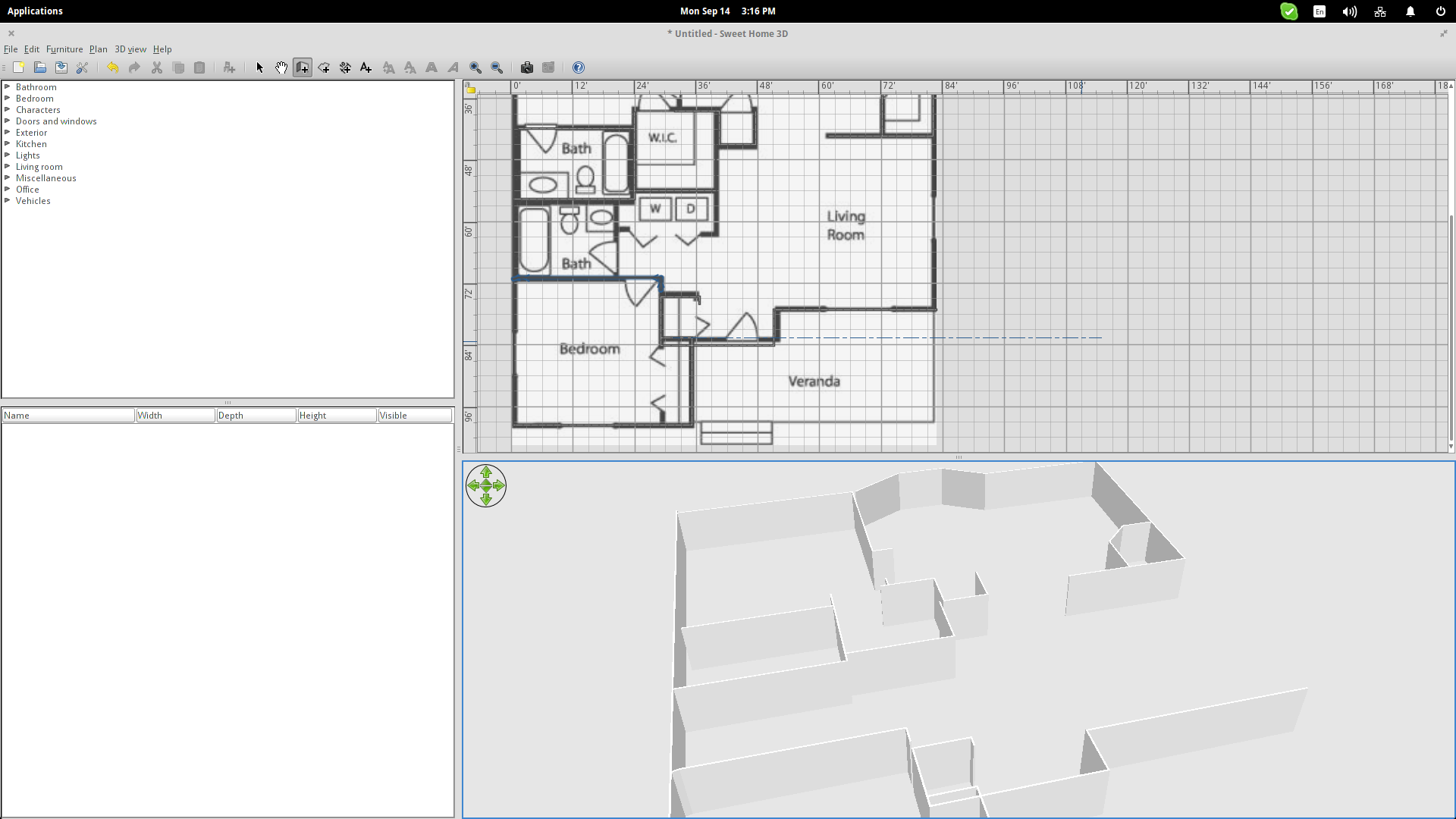Switch to Create rooms tool

pyautogui.click(x=324, y=67)
